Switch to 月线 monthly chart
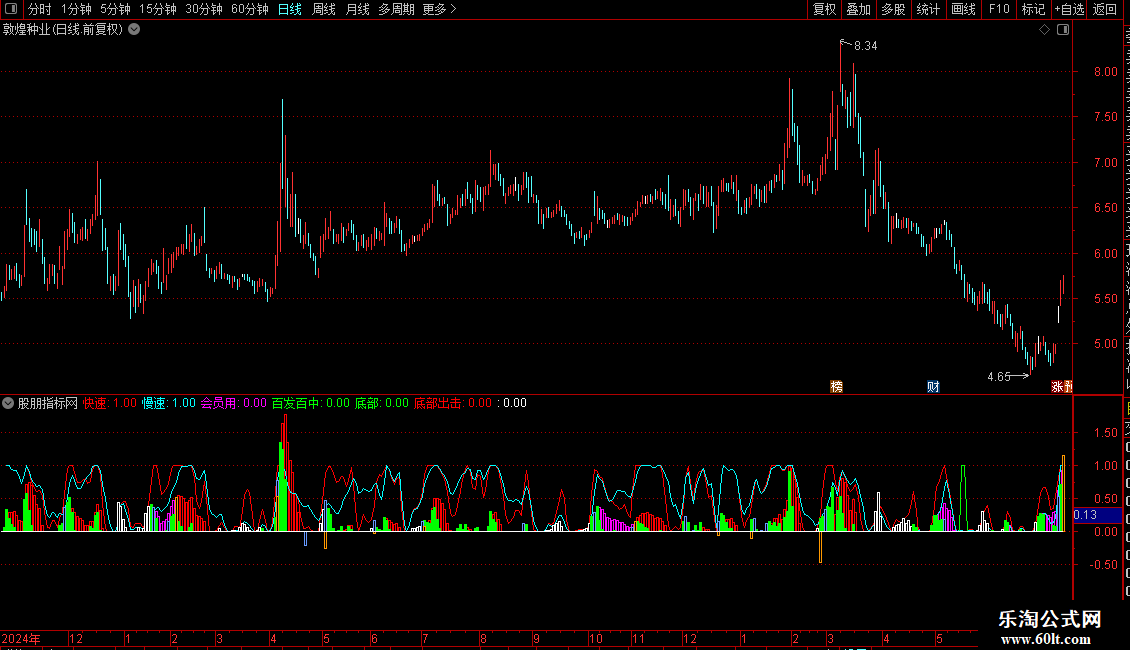This screenshot has width=1130, height=650. [357, 9]
